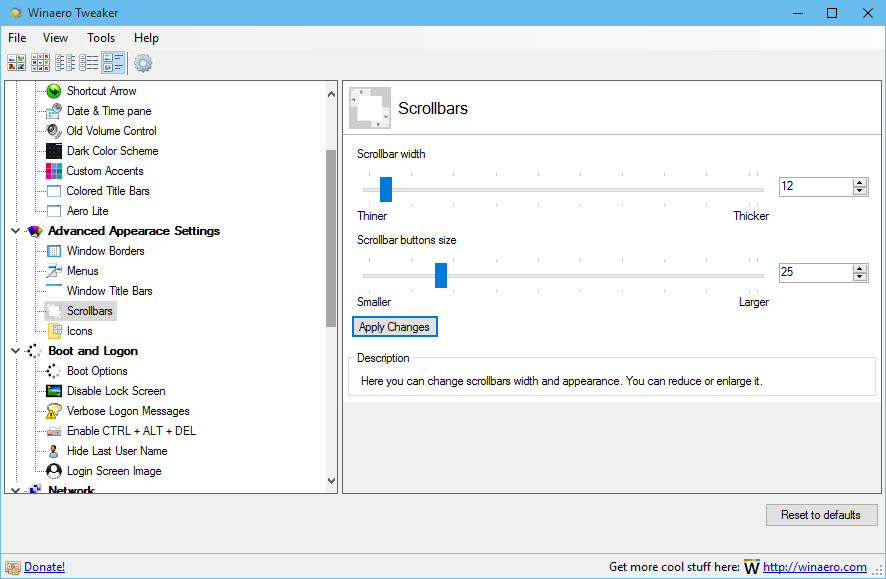The image size is (886, 579).
Task: Click the Verbose Logon Messages warning icon
Action: coord(54,411)
